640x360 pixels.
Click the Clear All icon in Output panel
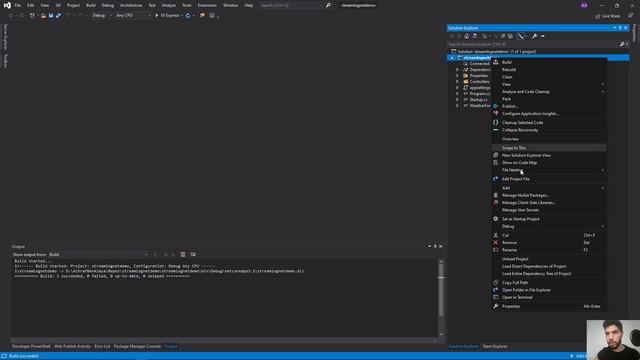coord(183,254)
